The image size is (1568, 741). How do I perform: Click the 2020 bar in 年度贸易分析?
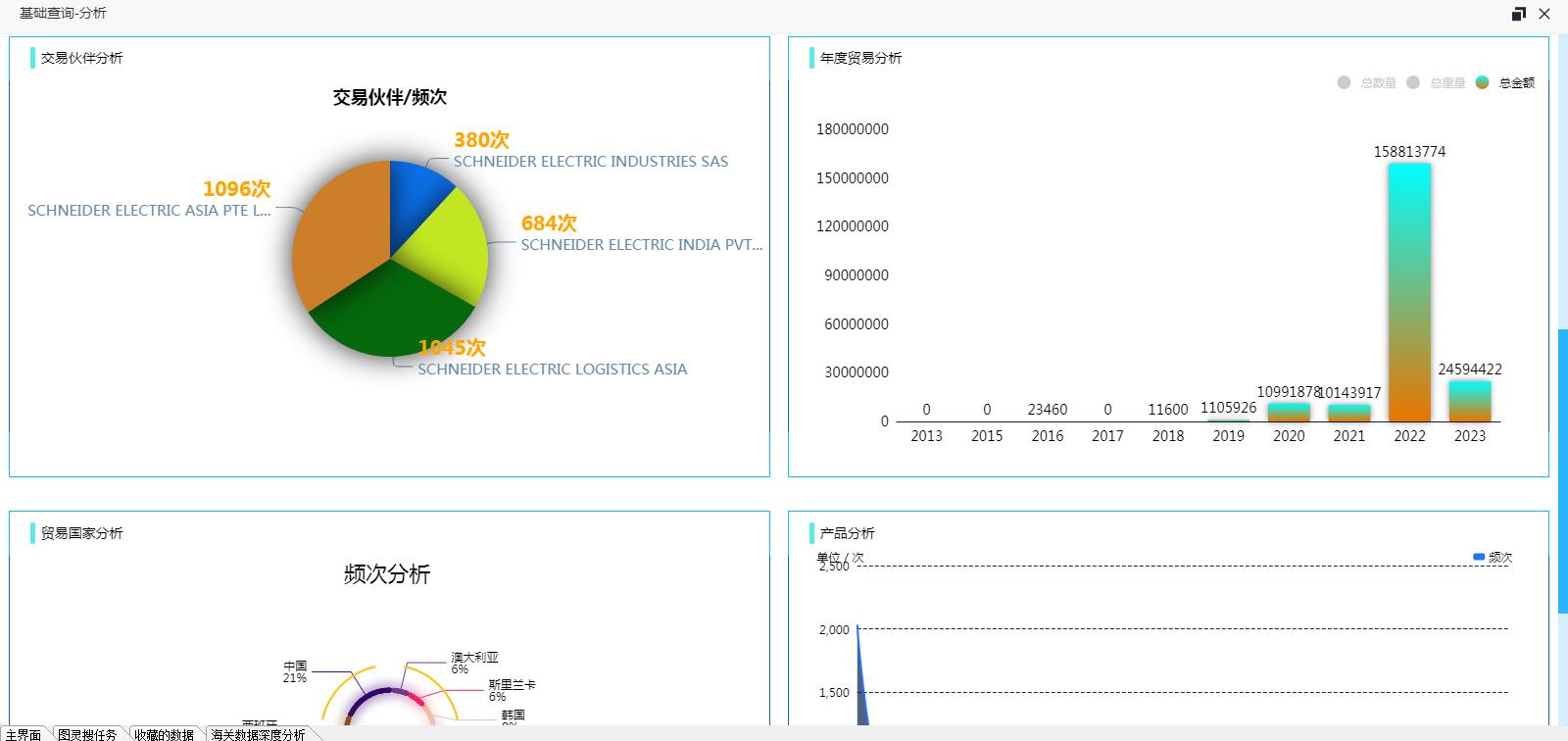click(x=1289, y=413)
